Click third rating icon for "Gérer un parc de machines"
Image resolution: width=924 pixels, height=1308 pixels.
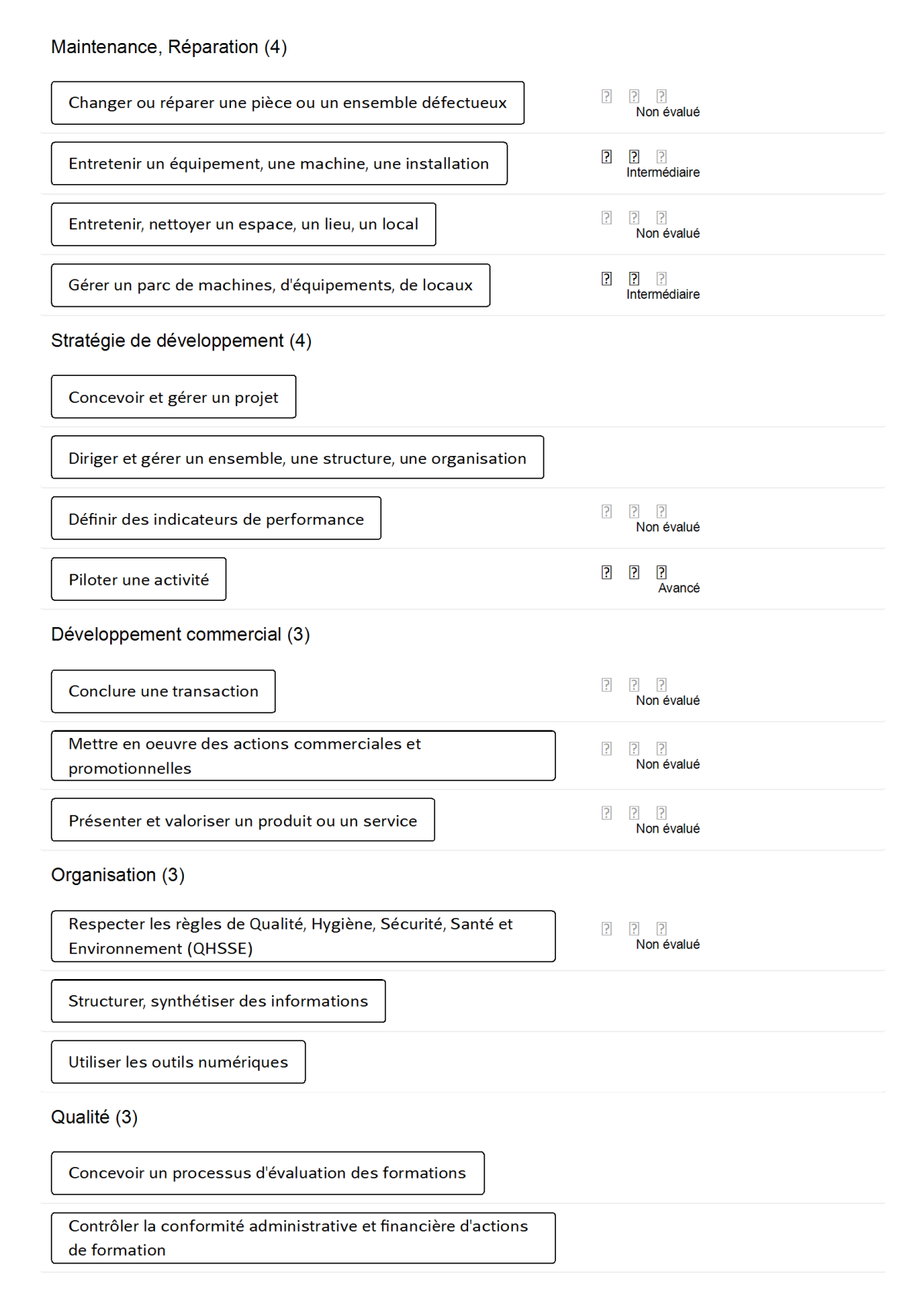[661, 279]
